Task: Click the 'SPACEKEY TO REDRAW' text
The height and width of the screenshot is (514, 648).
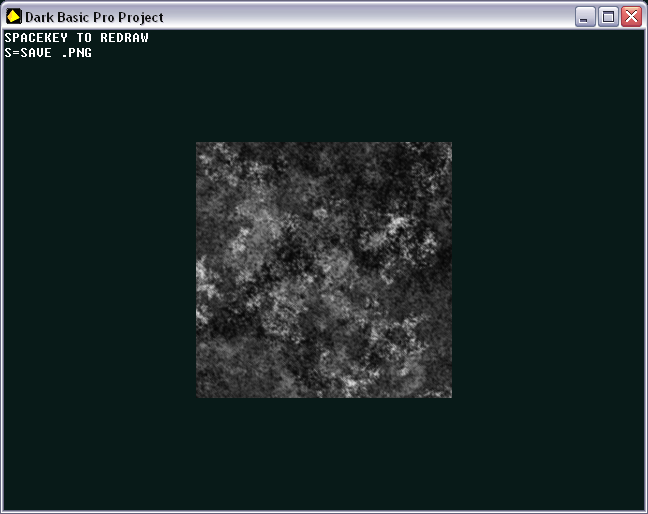Action: (x=76, y=38)
